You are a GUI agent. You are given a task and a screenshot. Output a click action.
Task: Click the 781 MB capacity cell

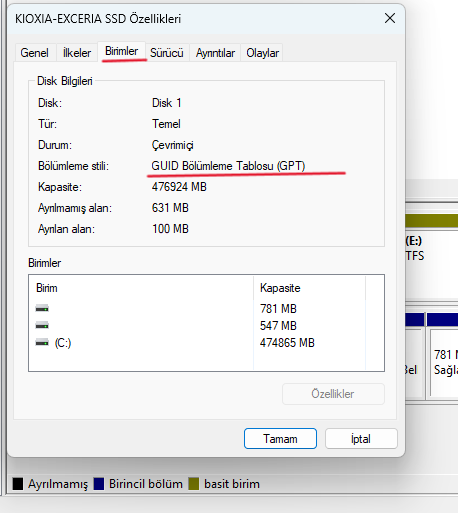278,309
